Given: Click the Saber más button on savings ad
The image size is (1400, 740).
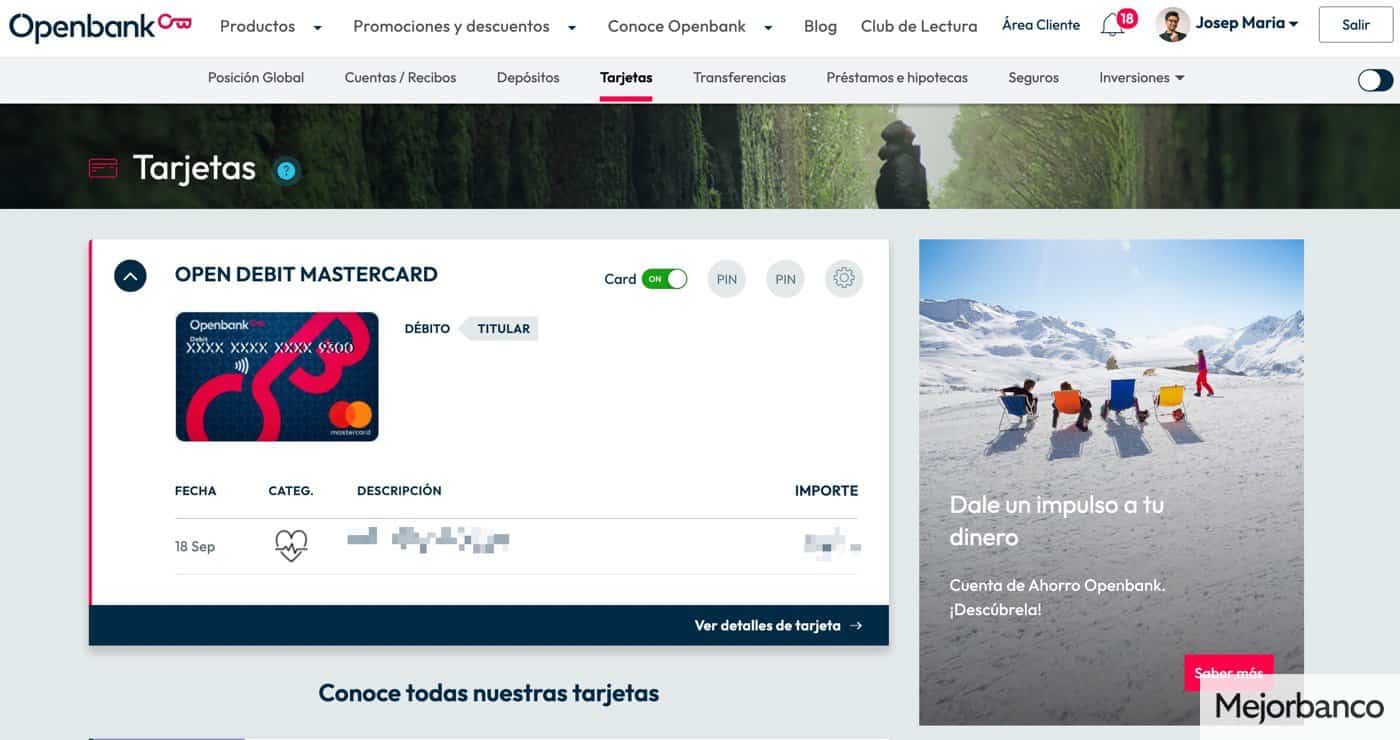Looking at the screenshot, I should pyautogui.click(x=1228, y=673).
